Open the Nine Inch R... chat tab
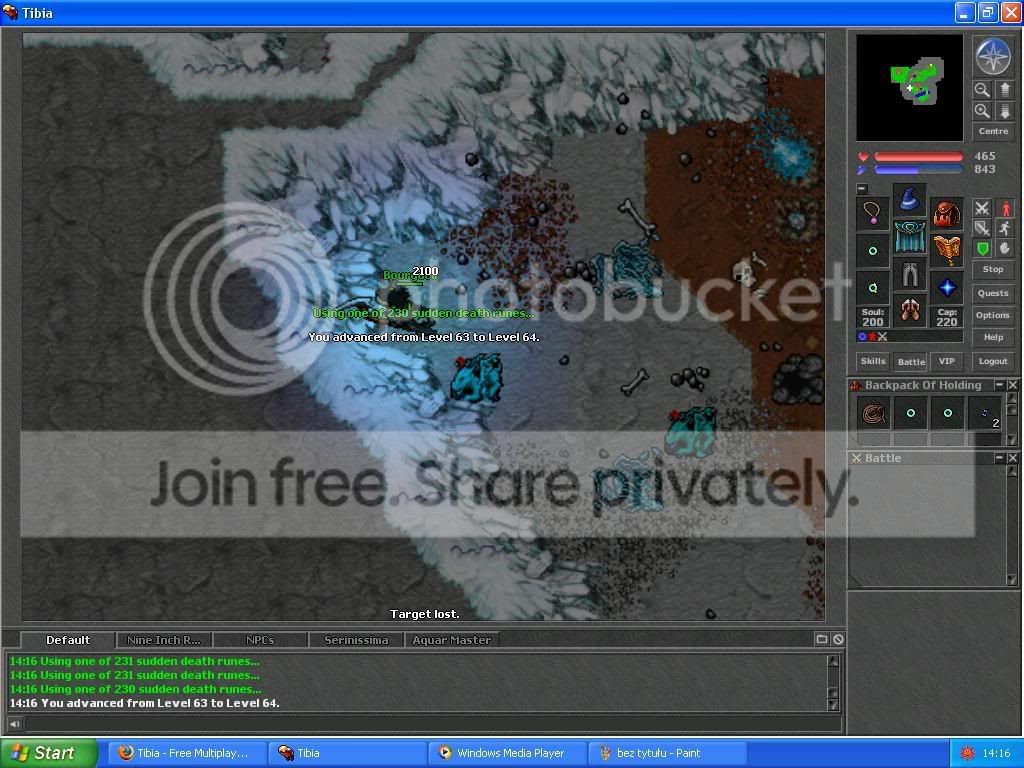The image size is (1024, 768). pyautogui.click(x=164, y=640)
